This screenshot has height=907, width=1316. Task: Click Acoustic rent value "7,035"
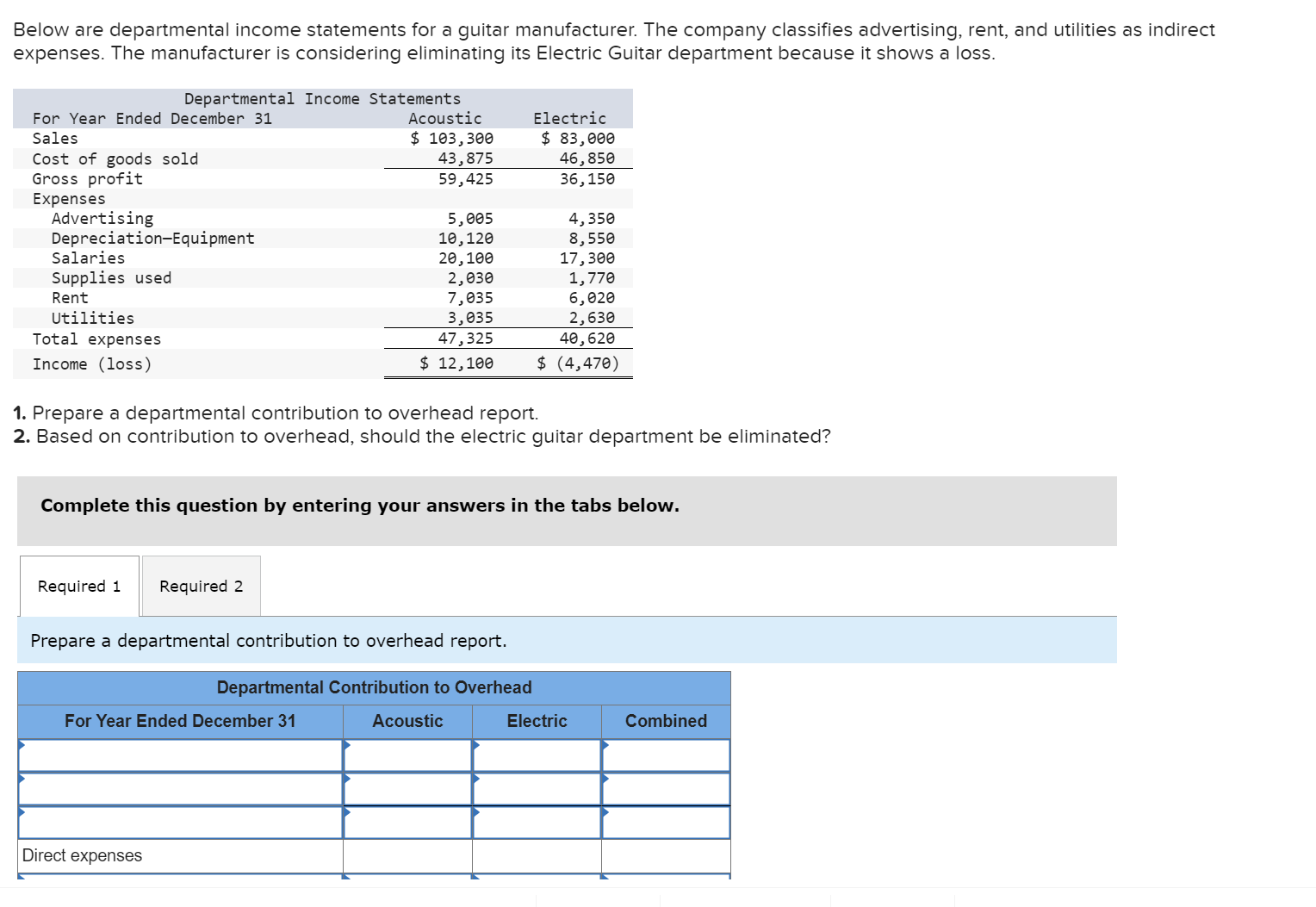470,298
